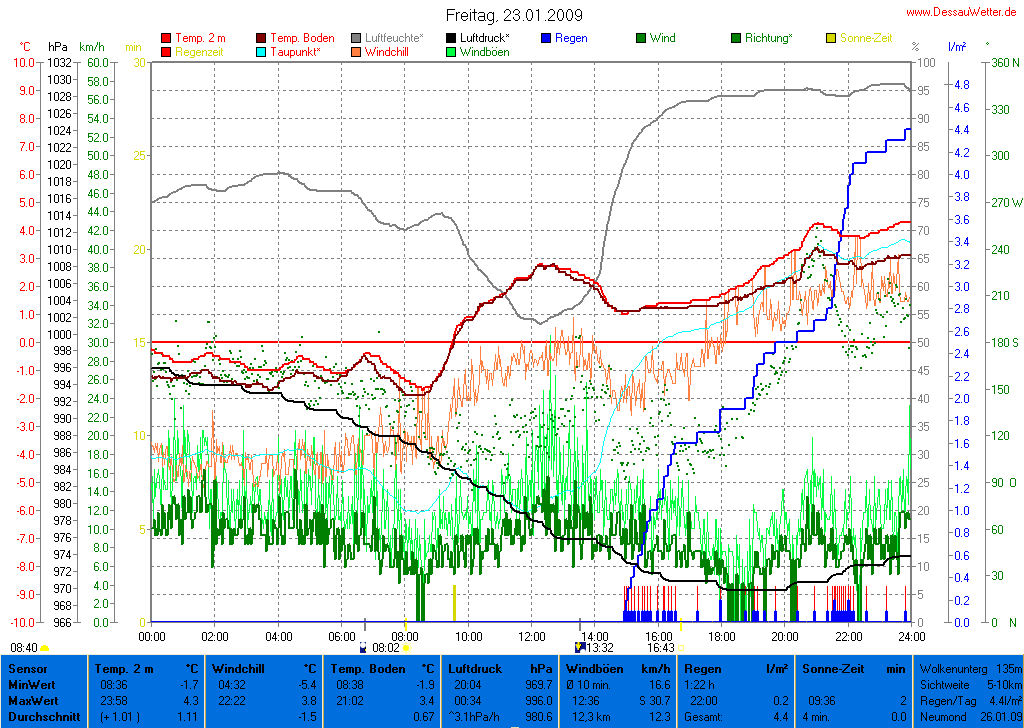This screenshot has height=728, width=1024.
Task: Click the moon icon beside 13:32
Action: click(x=579, y=648)
